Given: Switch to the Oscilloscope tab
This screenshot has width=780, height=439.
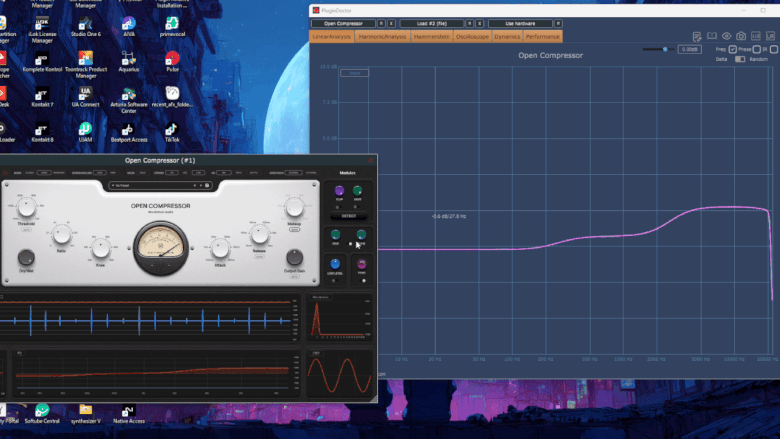Looking at the screenshot, I should point(471,37).
